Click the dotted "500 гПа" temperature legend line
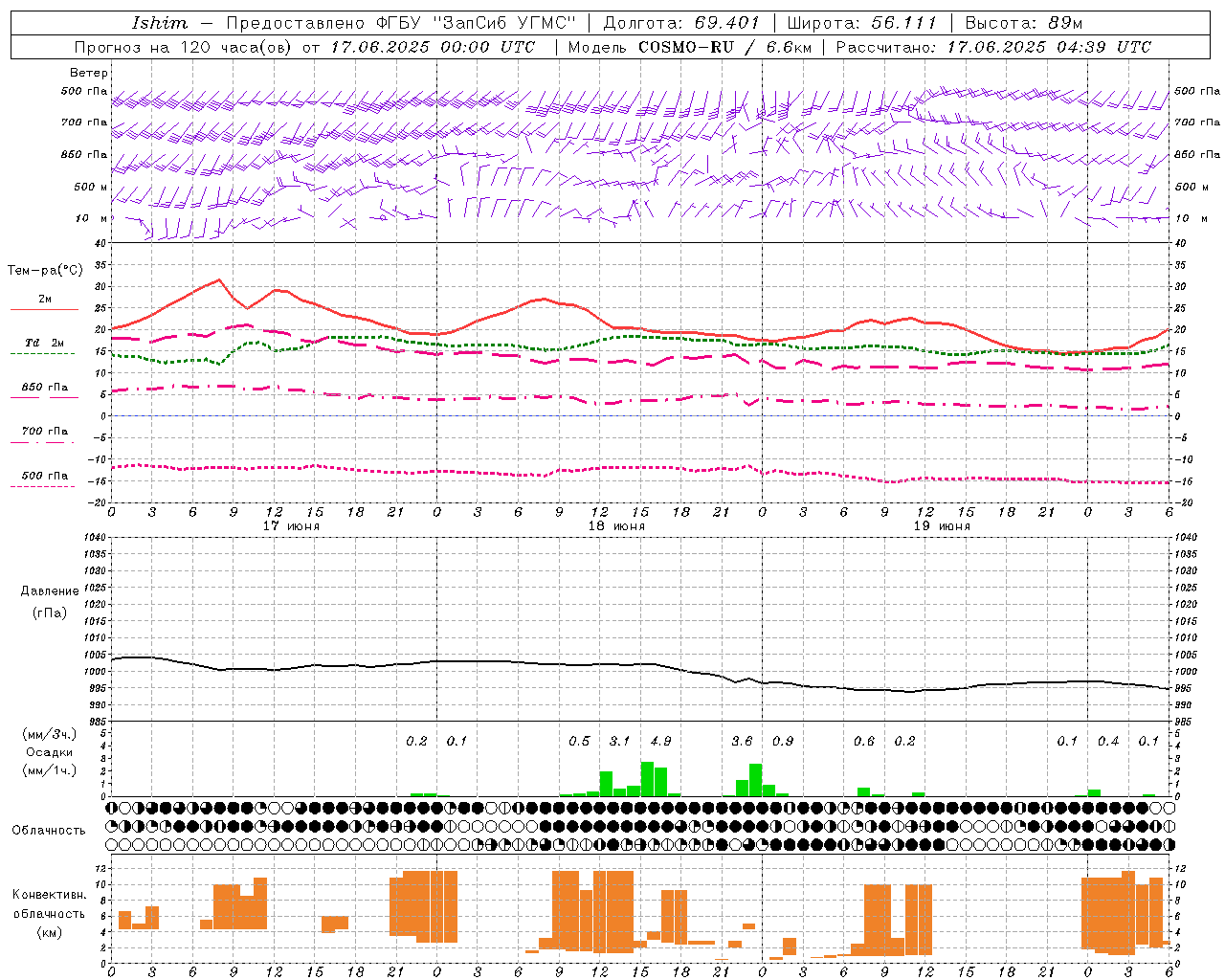 tap(43, 486)
